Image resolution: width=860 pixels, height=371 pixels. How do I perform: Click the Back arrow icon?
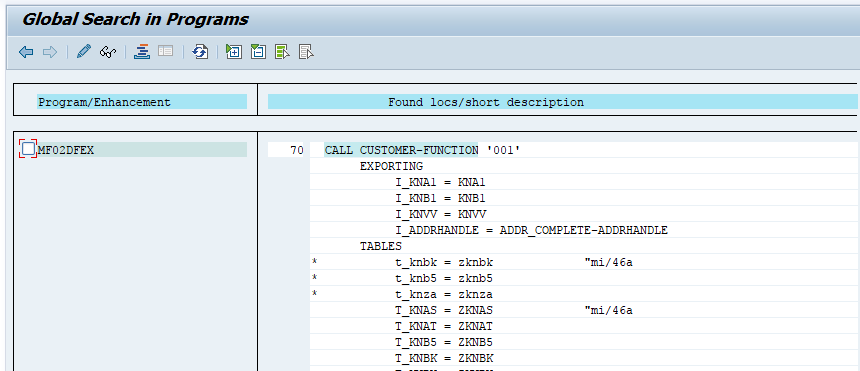tap(26, 52)
